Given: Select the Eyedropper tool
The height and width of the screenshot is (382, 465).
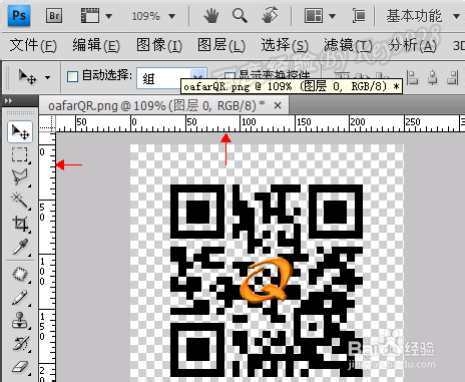Looking at the screenshot, I should pyautogui.click(x=20, y=247).
